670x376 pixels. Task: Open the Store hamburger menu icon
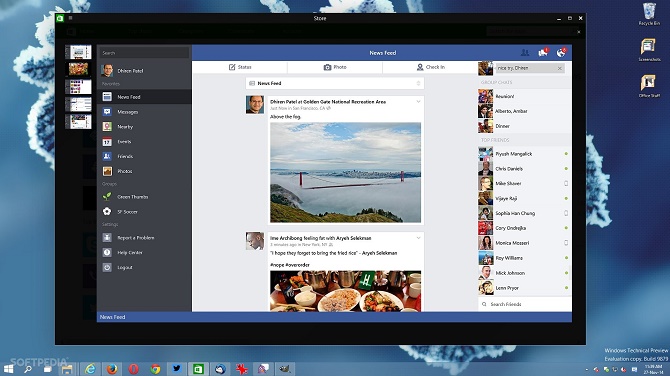click(71, 18)
